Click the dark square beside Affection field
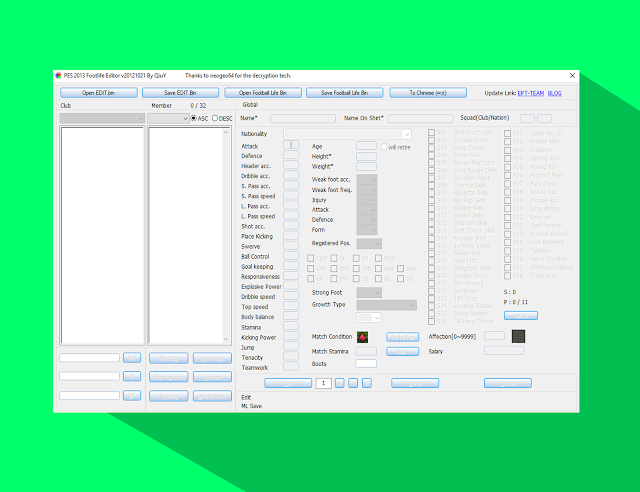The image size is (640, 492). 518,336
